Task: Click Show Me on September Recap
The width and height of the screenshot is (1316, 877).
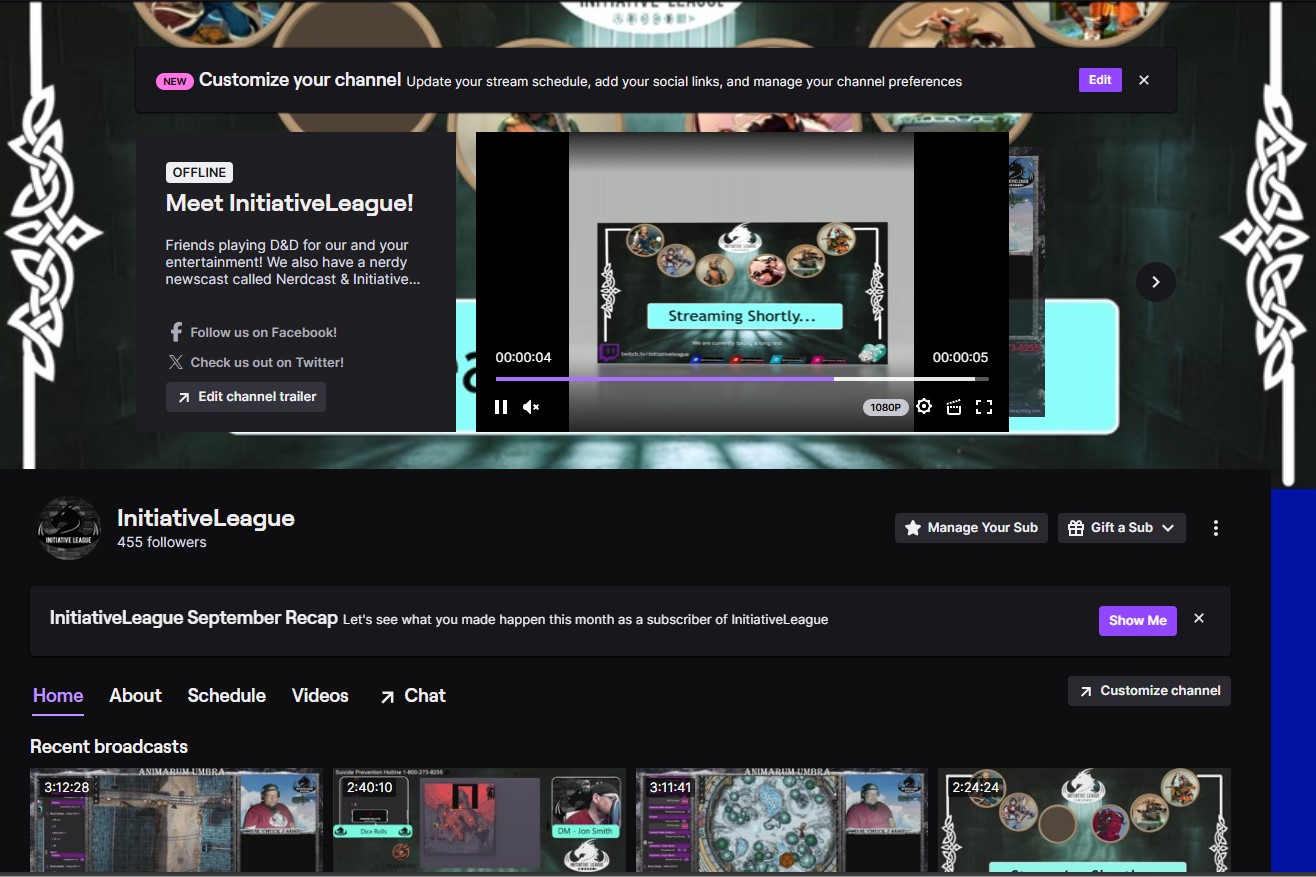Action: [x=1138, y=620]
